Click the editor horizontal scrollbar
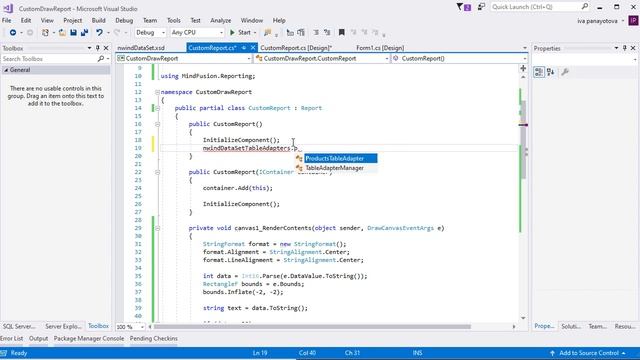 click(312, 327)
